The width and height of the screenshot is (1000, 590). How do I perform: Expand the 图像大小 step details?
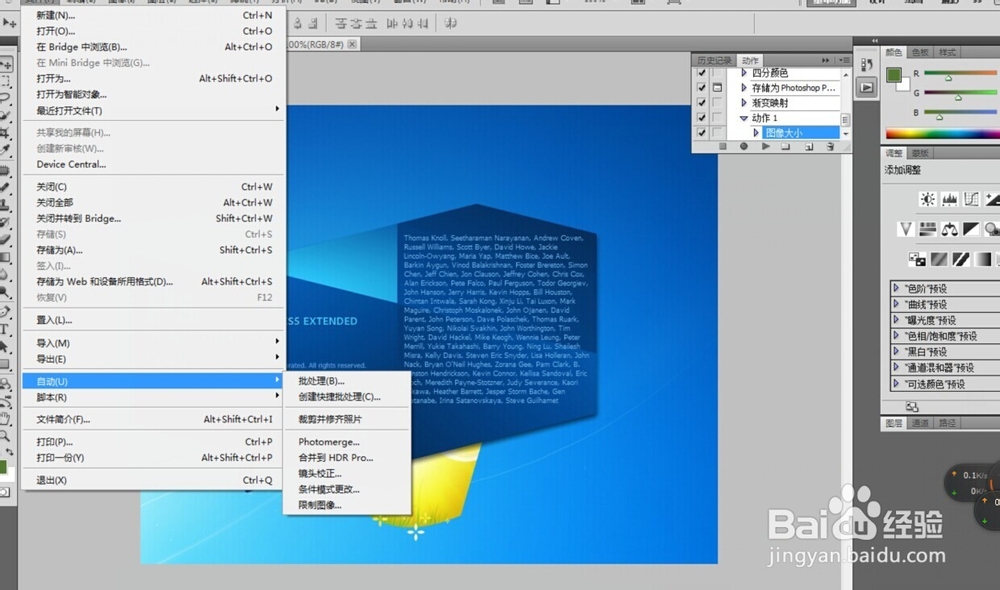tap(756, 133)
